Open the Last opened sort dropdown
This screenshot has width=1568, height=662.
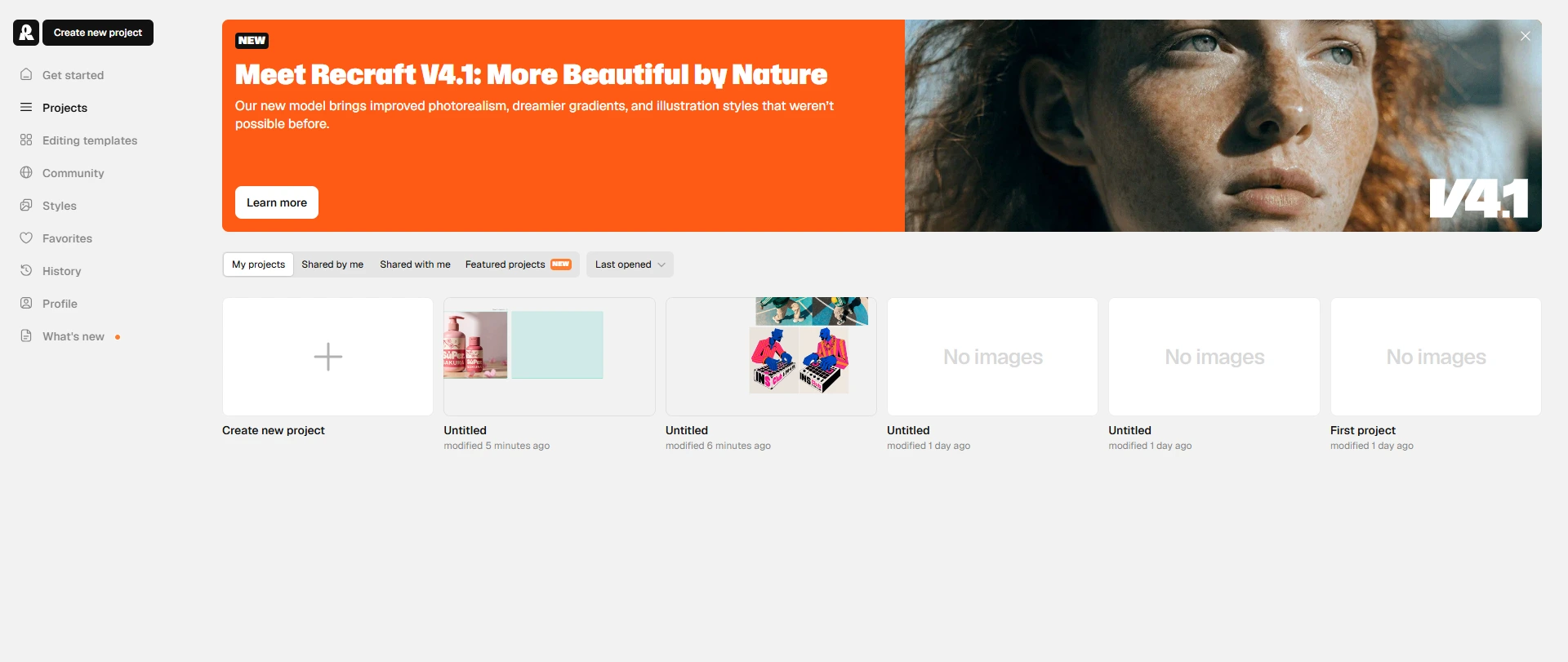click(630, 264)
